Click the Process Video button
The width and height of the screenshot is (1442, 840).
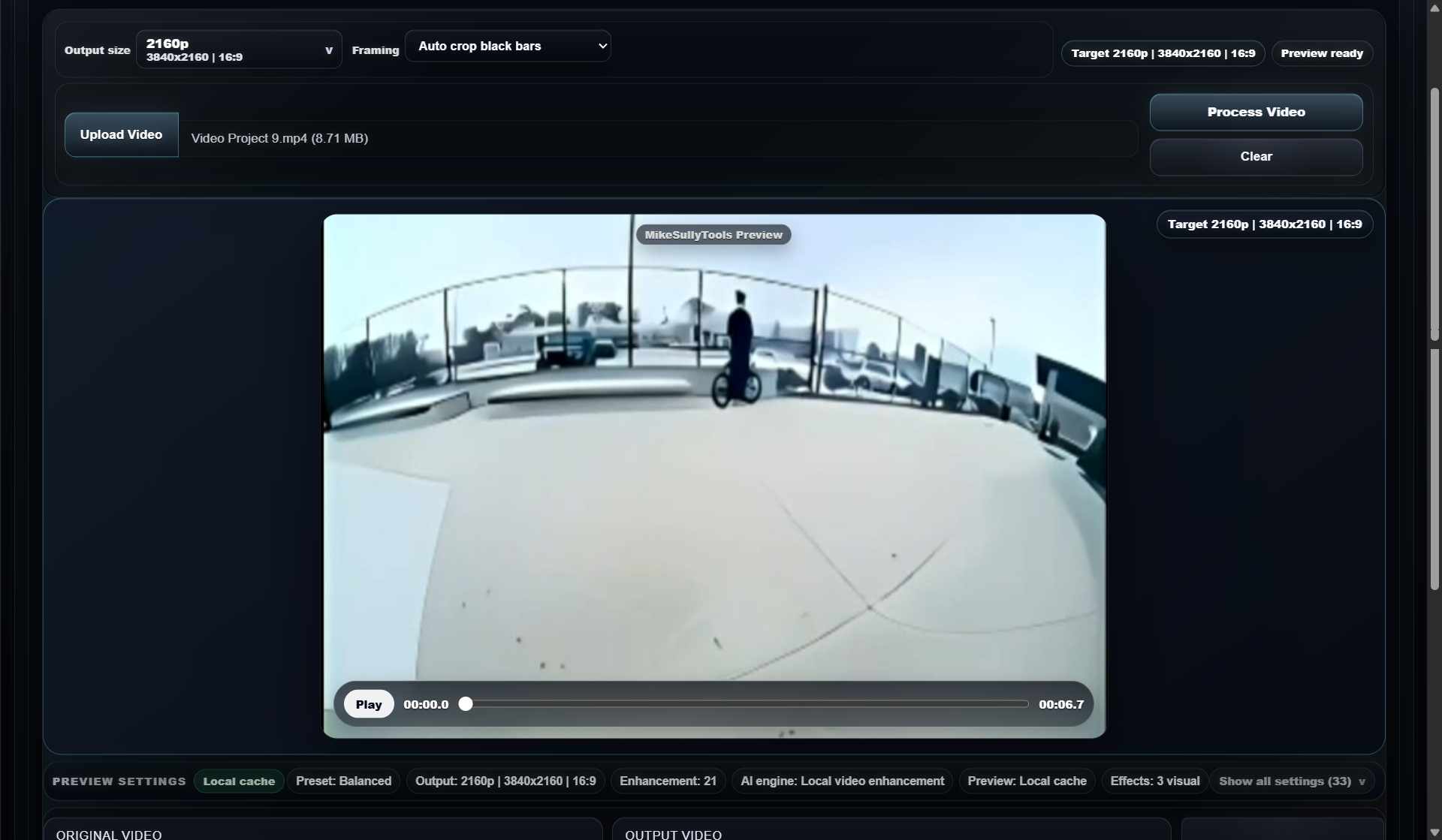coord(1256,112)
